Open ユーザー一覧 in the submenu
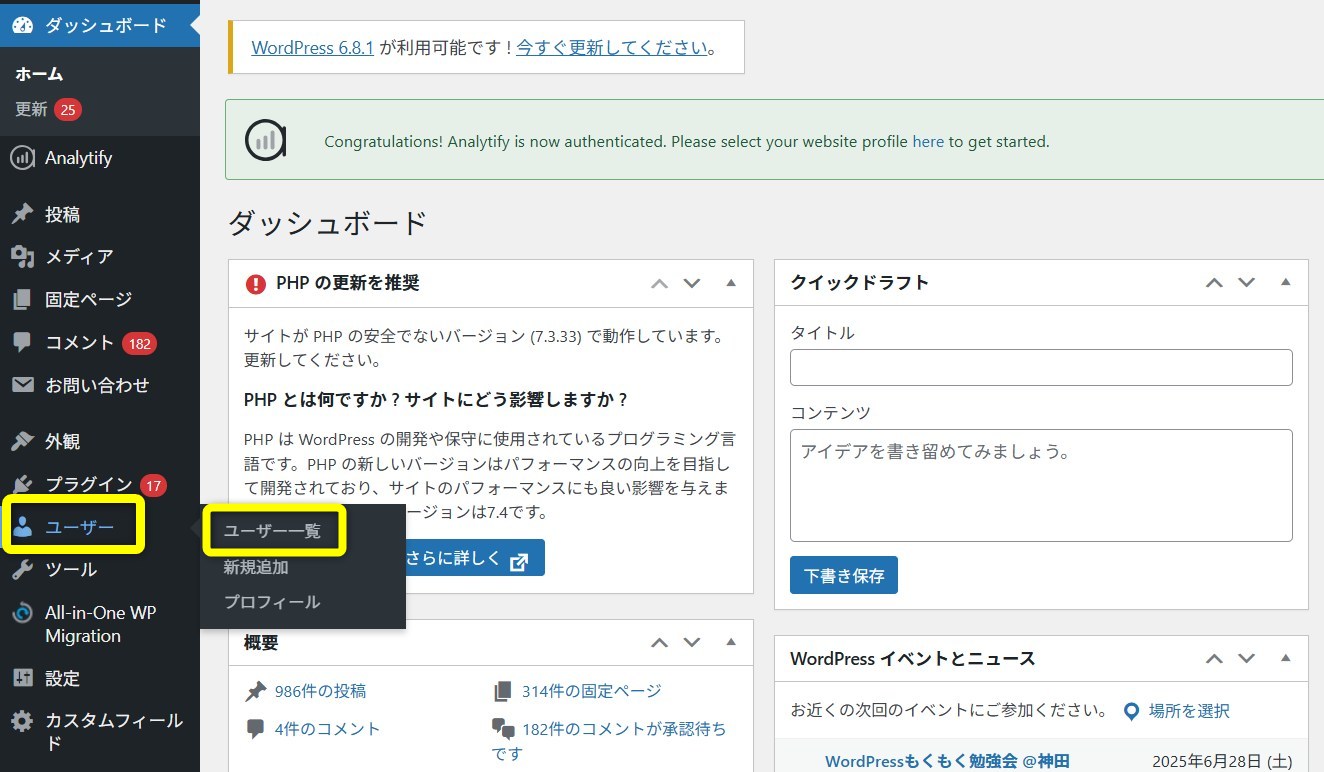1324x772 pixels. pyautogui.click(x=272, y=531)
